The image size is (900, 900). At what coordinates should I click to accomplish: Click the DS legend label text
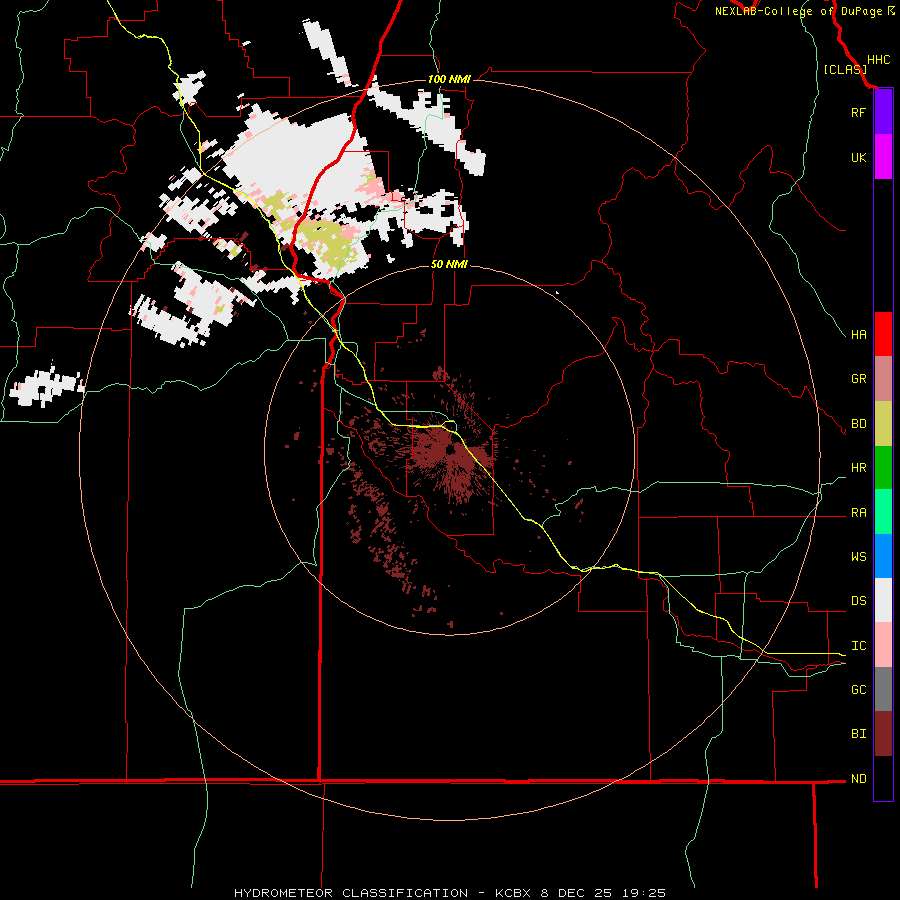tap(858, 601)
